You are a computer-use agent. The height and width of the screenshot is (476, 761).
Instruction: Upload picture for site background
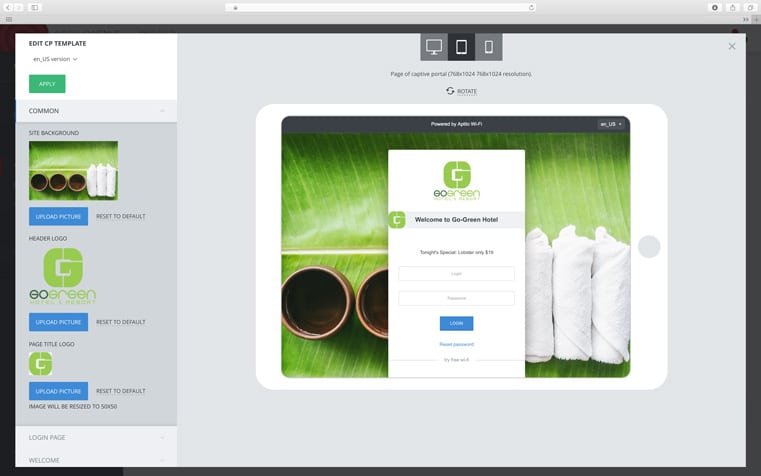pos(58,216)
